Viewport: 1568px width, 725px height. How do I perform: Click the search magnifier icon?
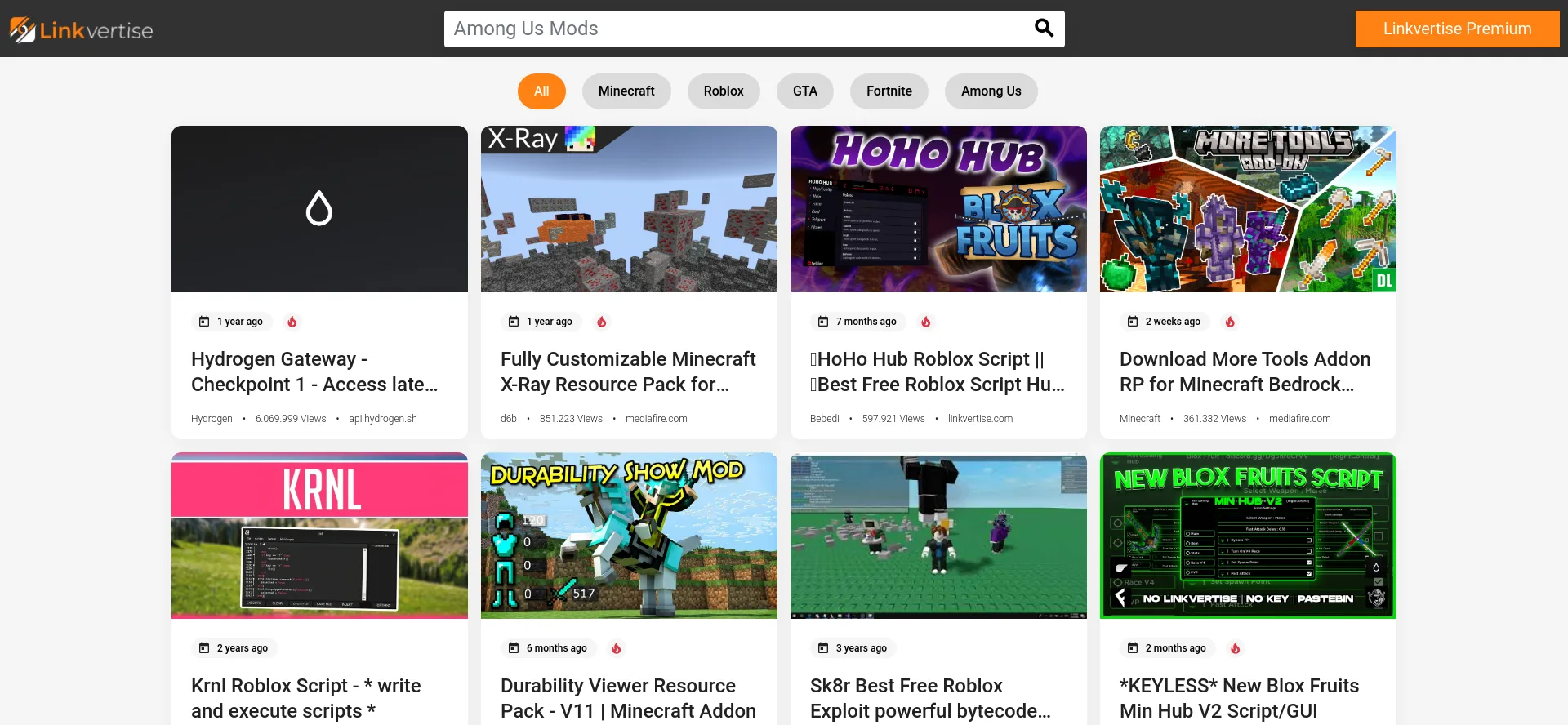[x=1044, y=29]
